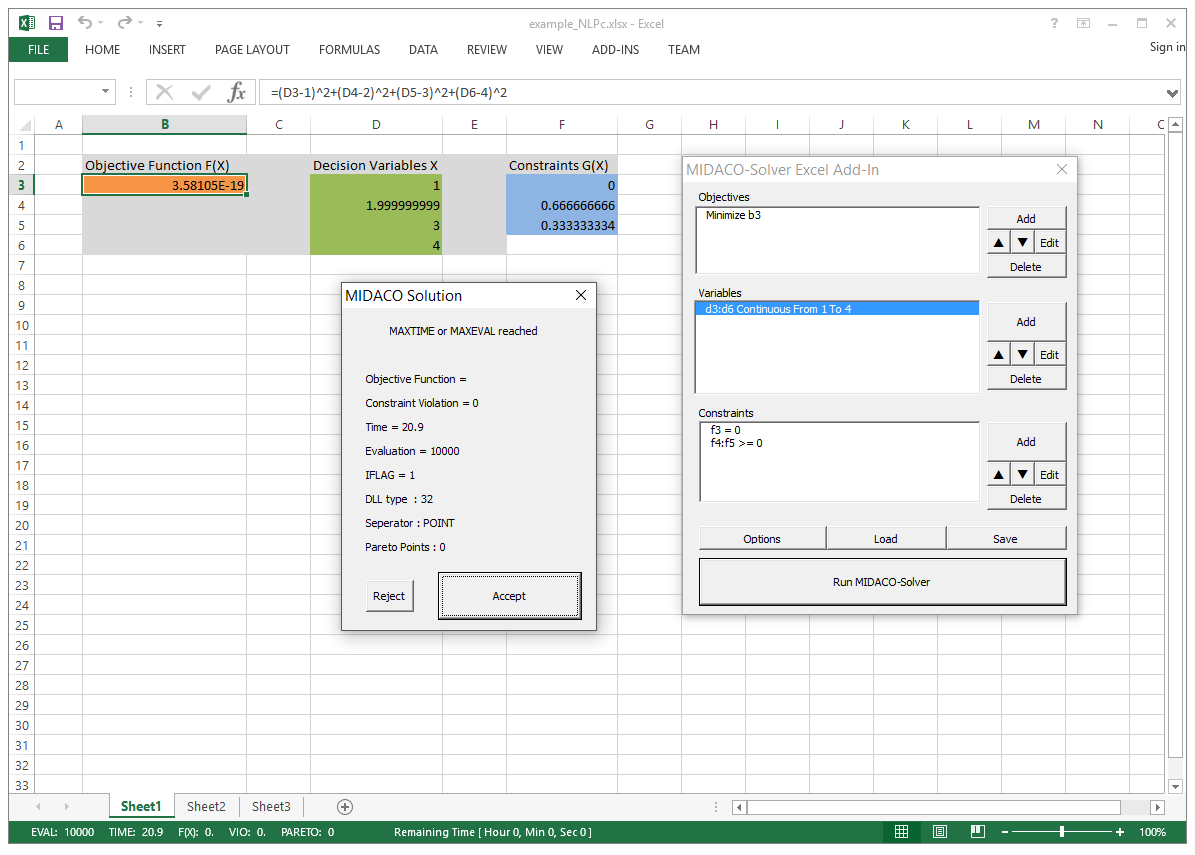Close the MIDACO Solution dialog
The height and width of the screenshot is (855, 1195).
click(581, 296)
